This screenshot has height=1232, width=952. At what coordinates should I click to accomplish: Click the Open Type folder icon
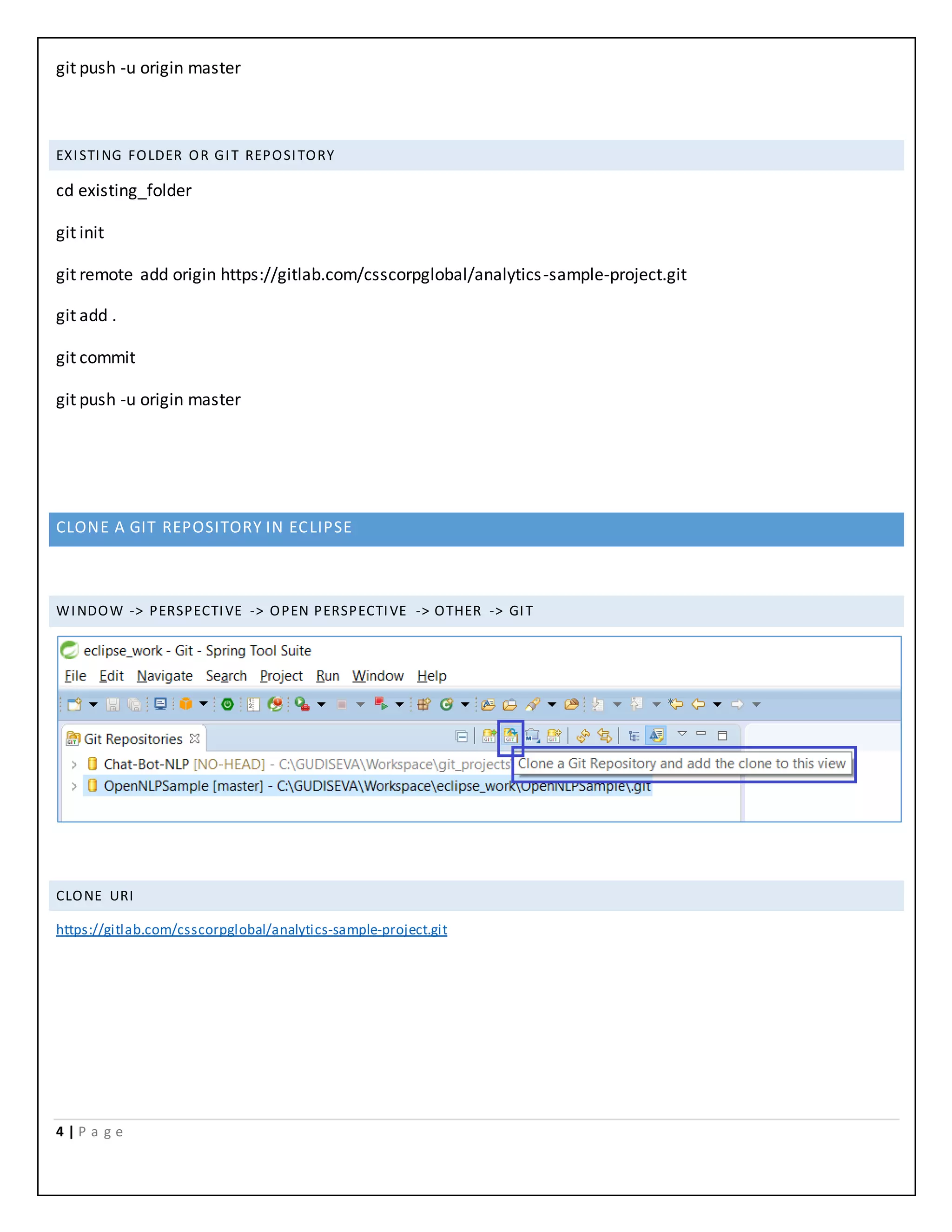pyautogui.click(x=489, y=704)
